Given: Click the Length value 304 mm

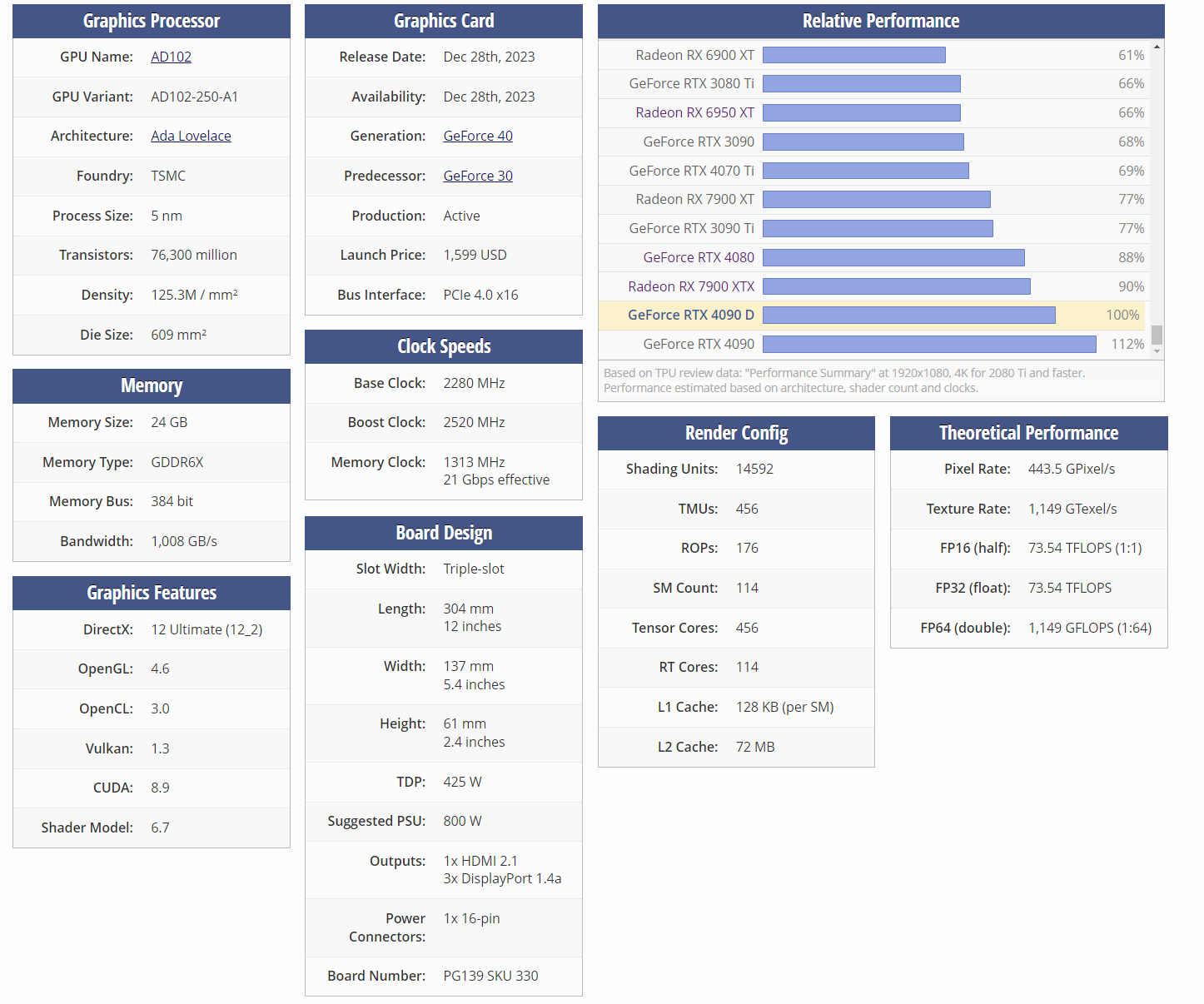Looking at the screenshot, I should point(469,609).
